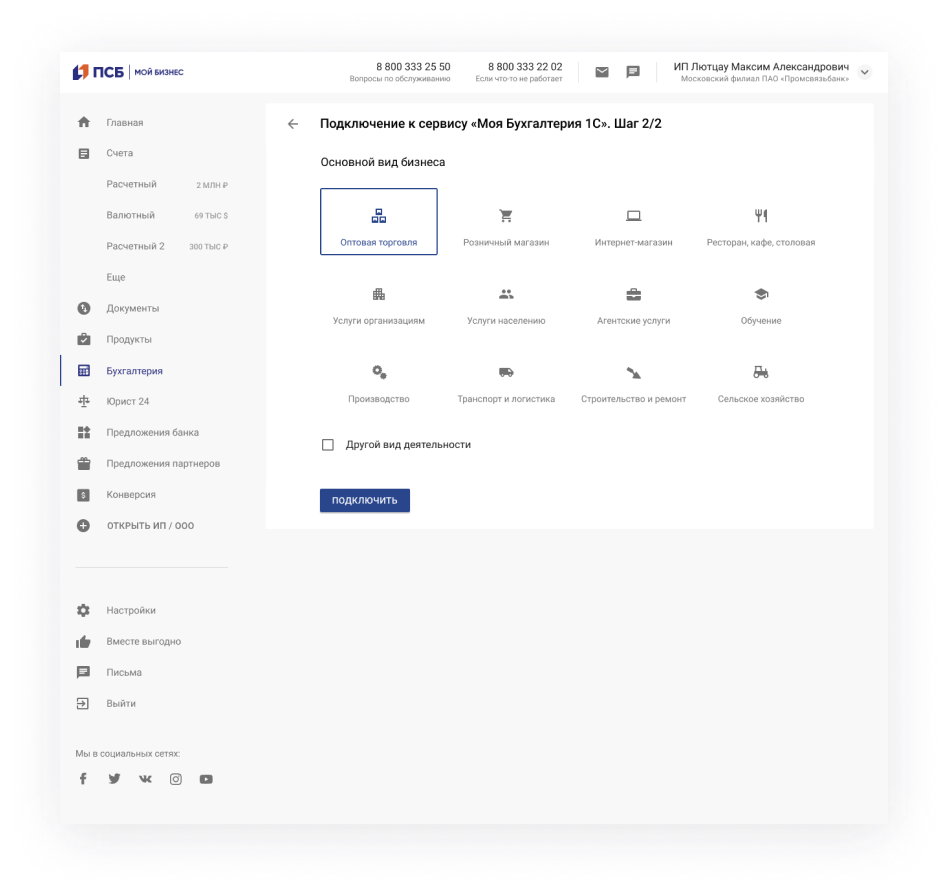Select the Обучение business type

pos(761,304)
